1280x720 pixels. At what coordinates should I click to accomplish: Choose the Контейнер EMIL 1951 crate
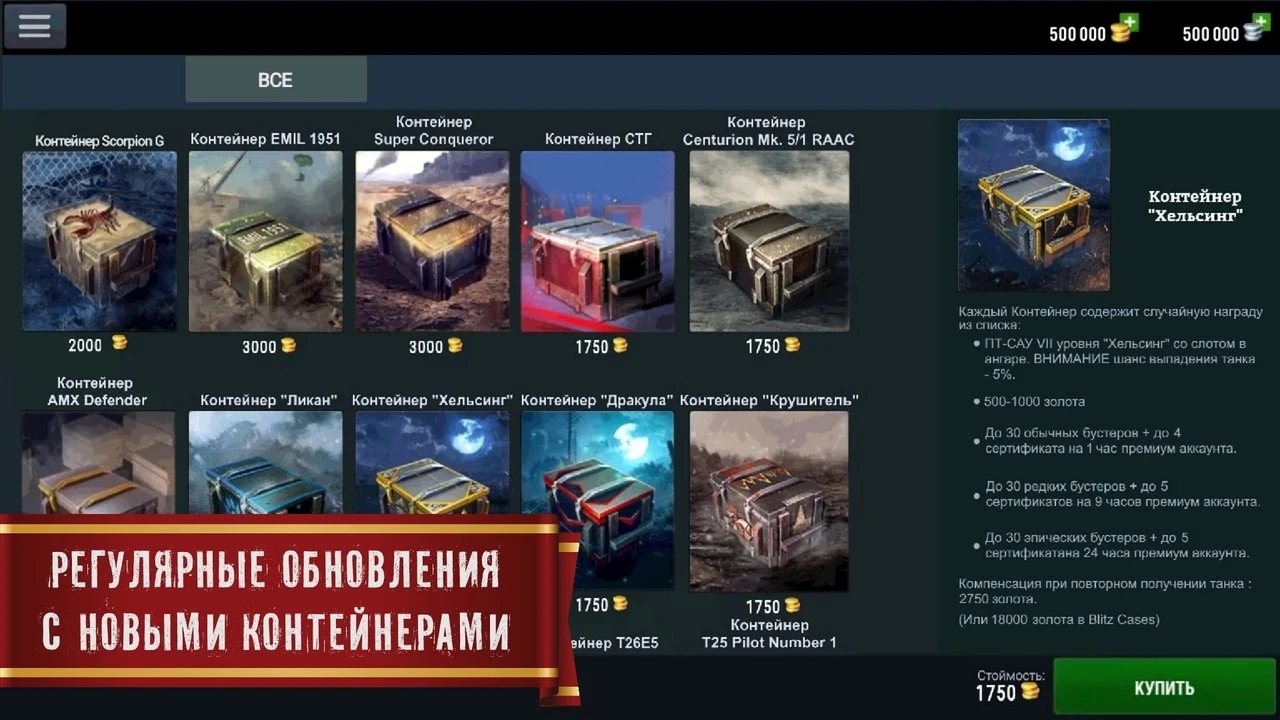pos(266,241)
